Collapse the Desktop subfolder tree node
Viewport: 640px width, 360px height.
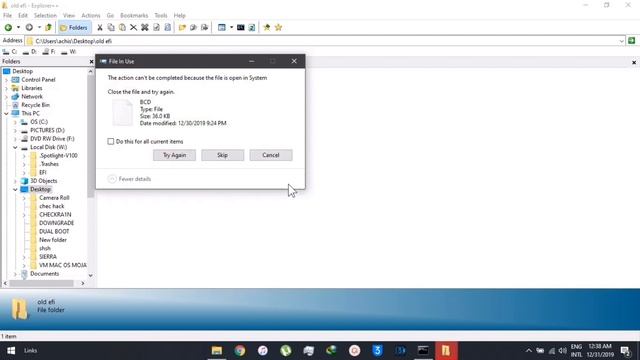click(x=15, y=189)
